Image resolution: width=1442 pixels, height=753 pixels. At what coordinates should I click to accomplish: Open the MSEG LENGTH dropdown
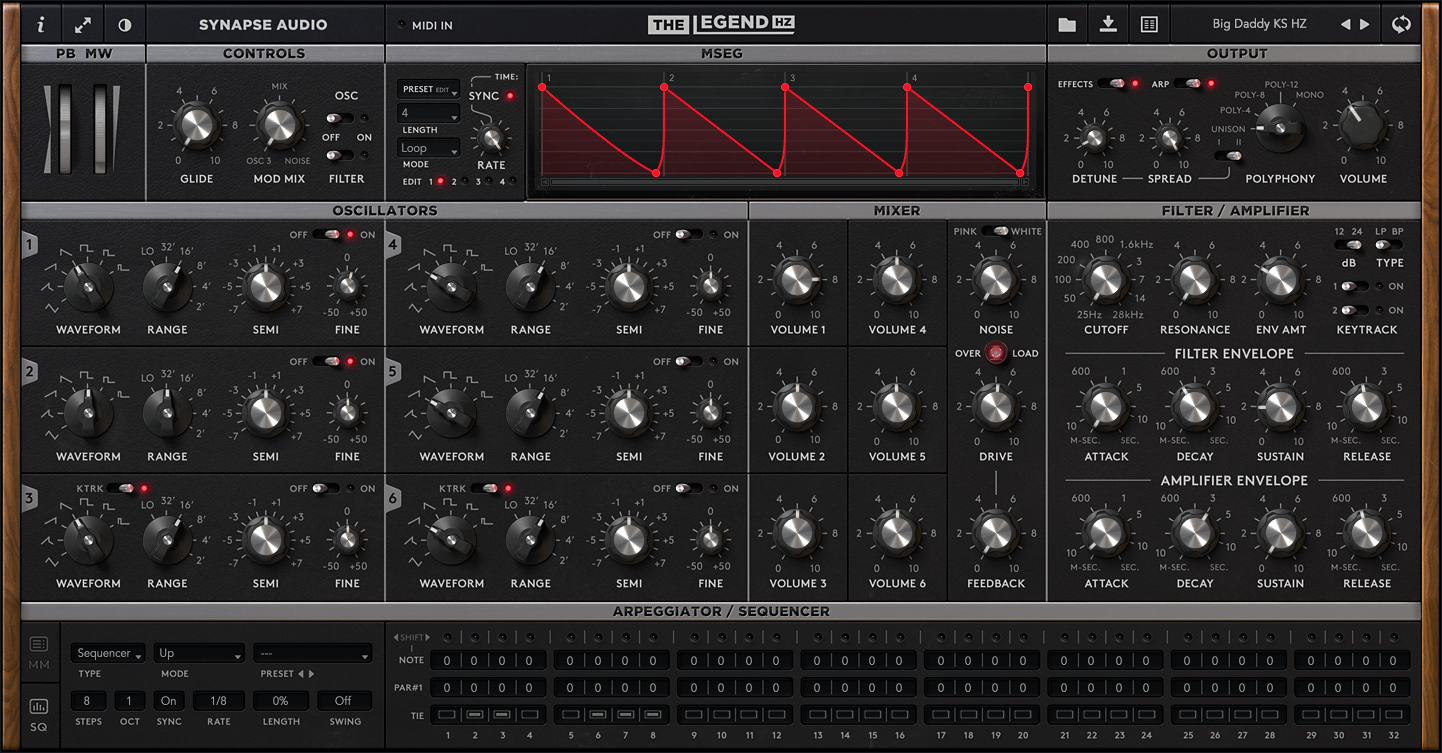click(429, 113)
